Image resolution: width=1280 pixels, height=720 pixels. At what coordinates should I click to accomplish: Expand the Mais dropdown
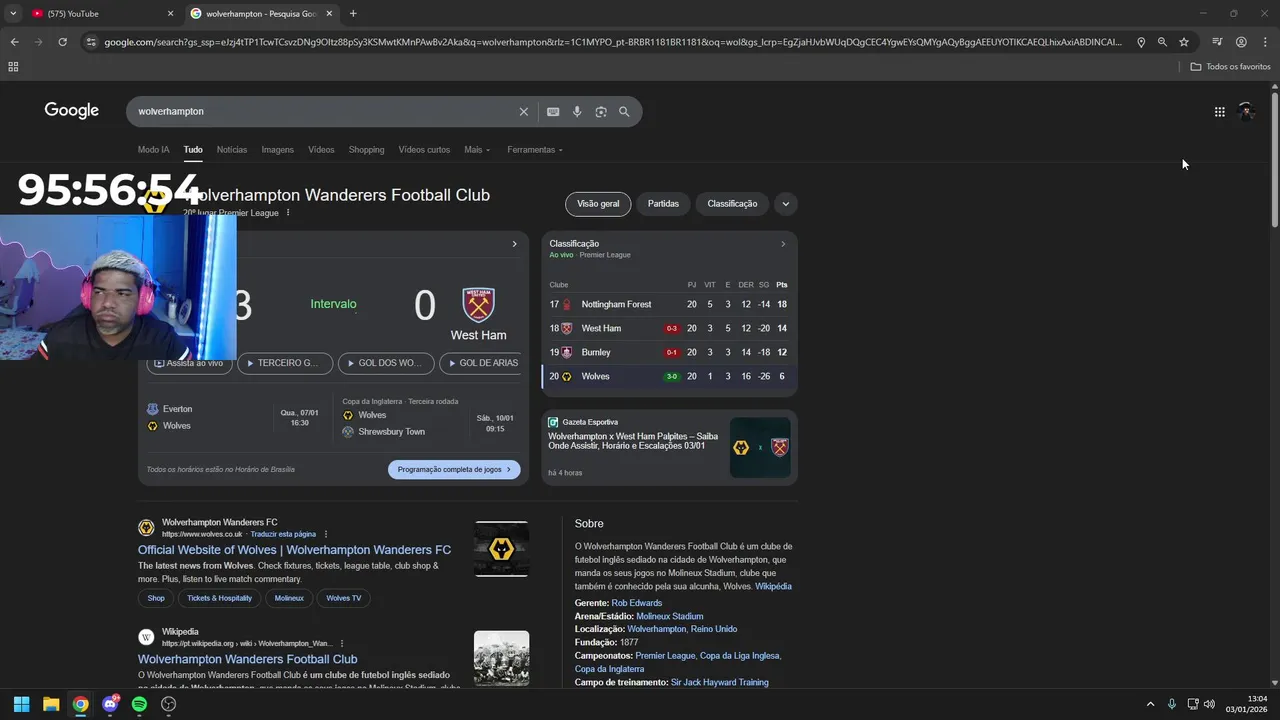pos(477,150)
